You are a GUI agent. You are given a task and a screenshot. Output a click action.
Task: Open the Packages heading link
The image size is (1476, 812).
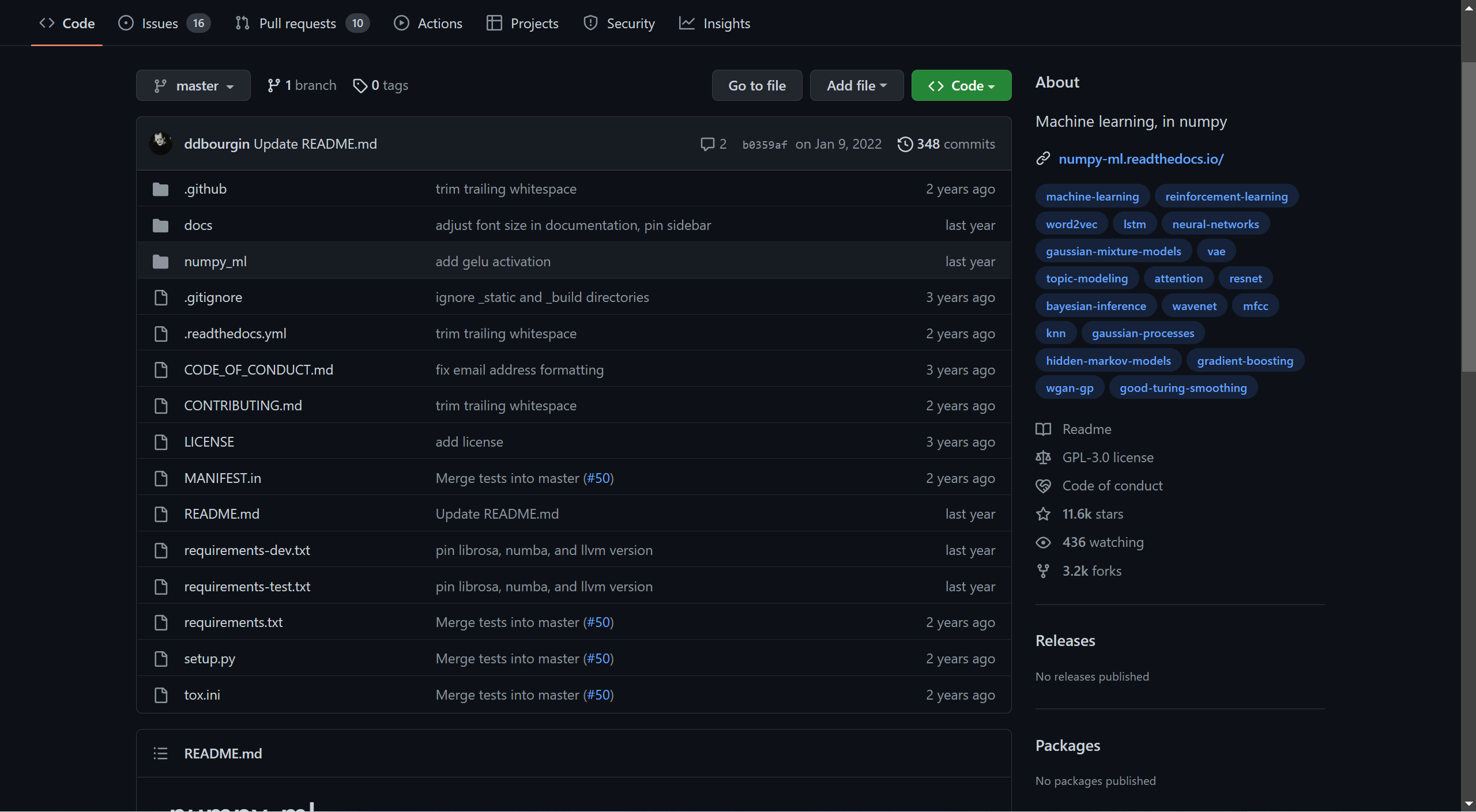[1068, 746]
